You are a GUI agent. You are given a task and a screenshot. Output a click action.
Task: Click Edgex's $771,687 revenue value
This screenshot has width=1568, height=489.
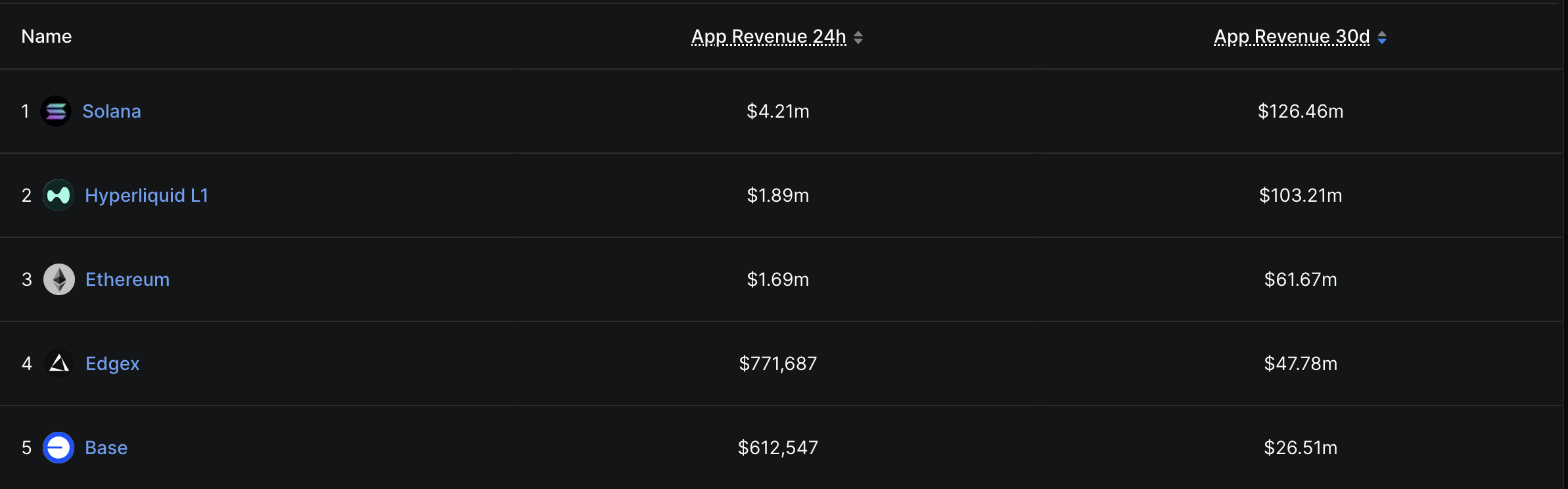coord(777,363)
